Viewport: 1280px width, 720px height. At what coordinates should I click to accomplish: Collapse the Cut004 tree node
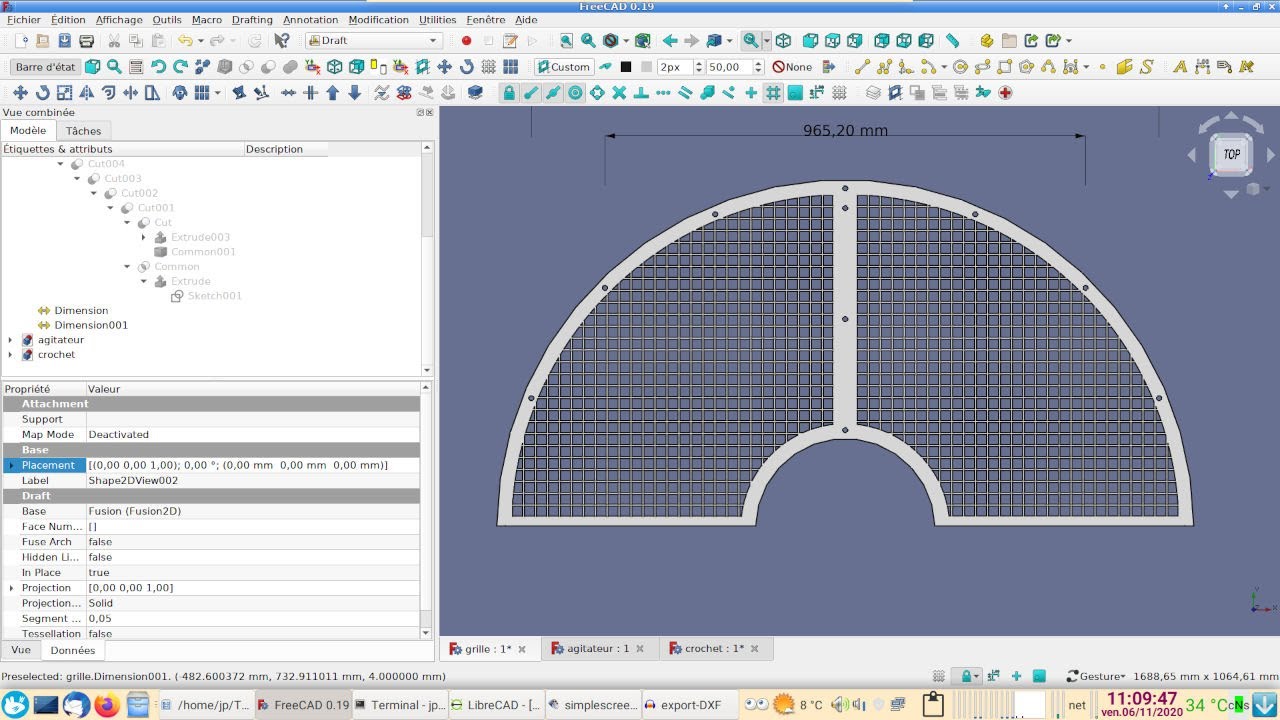[61, 164]
